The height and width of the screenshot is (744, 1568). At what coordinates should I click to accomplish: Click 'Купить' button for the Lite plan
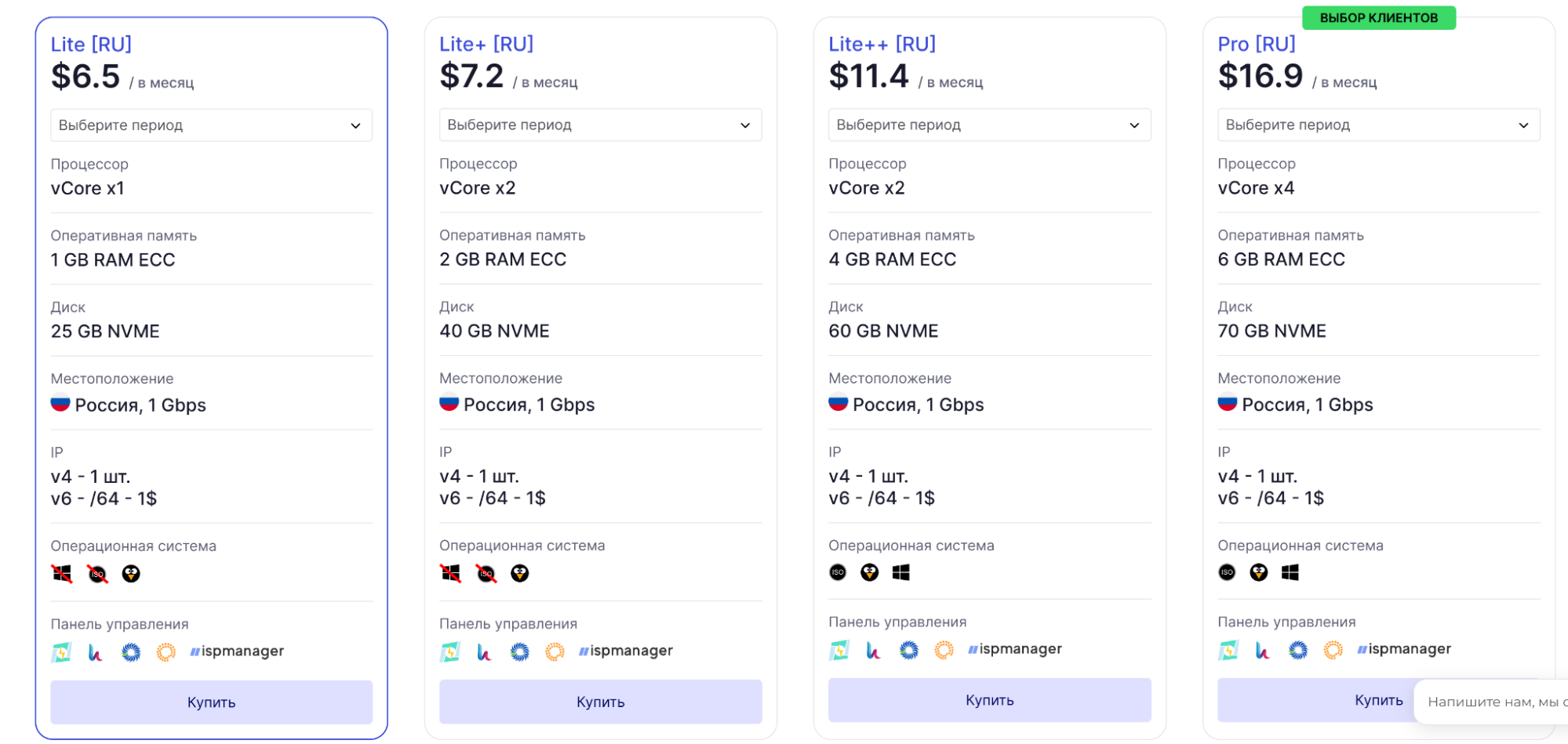pyautogui.click(x=211, y=702)
